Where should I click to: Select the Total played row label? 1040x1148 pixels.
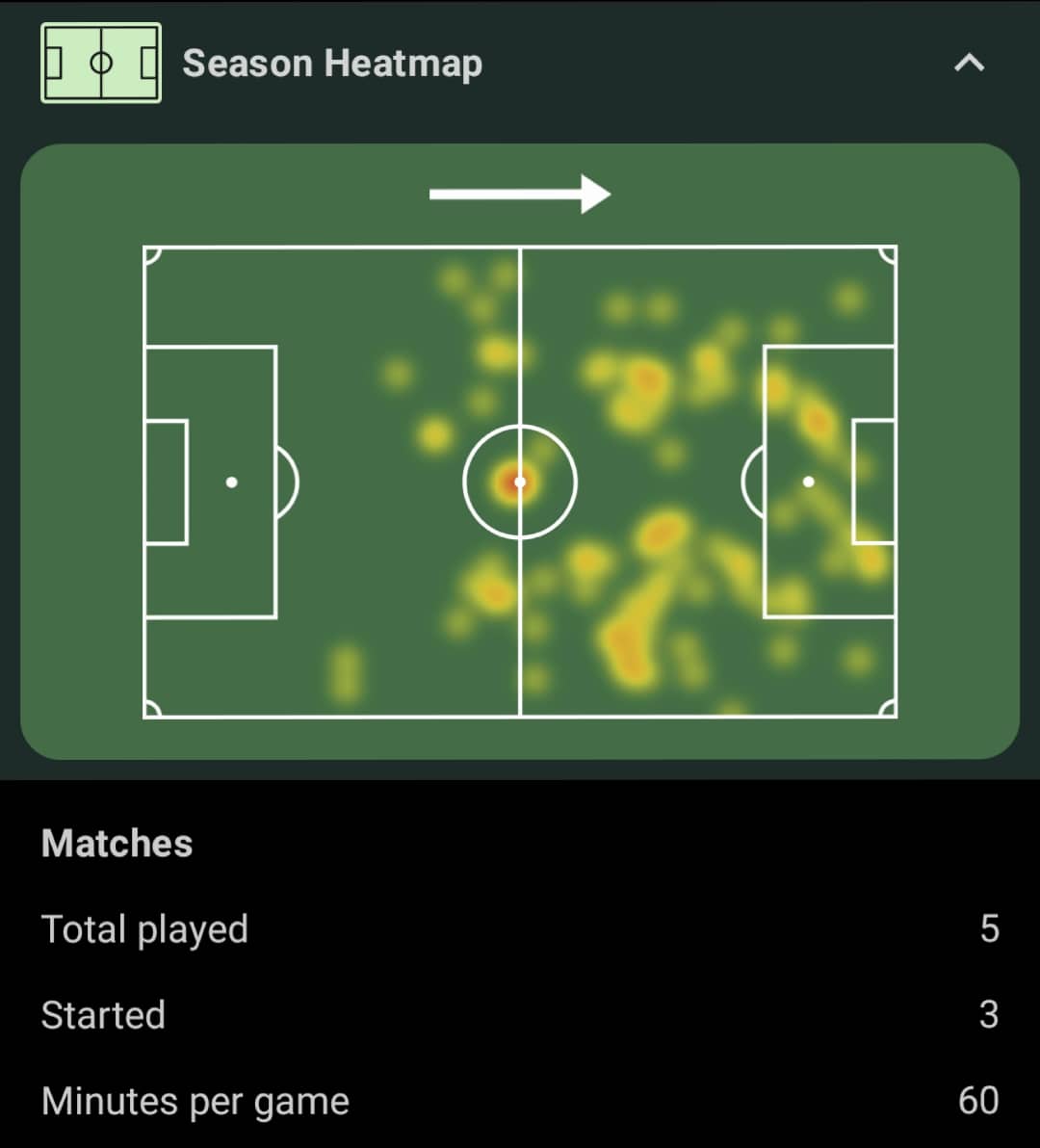point(144,929)
